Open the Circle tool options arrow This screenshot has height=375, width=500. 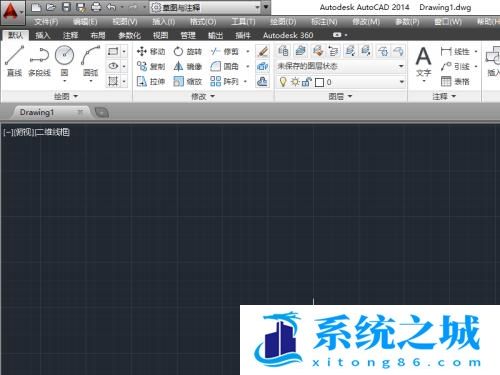click(x=64, y=81)
